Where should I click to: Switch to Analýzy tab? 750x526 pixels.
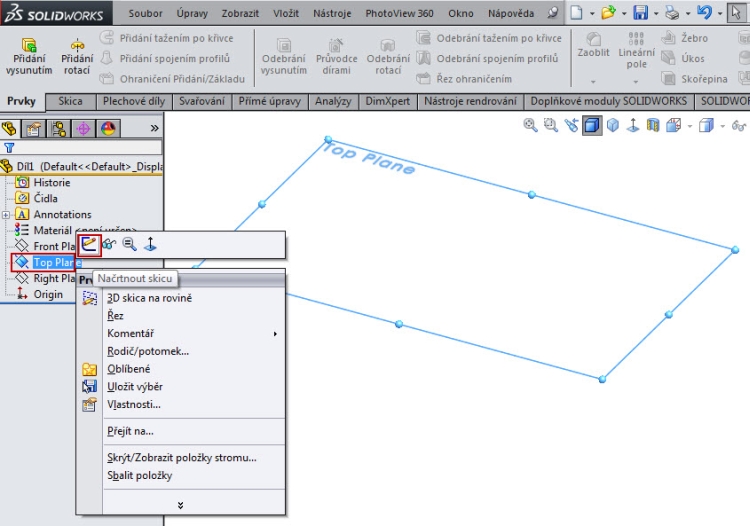click(333, 101)
